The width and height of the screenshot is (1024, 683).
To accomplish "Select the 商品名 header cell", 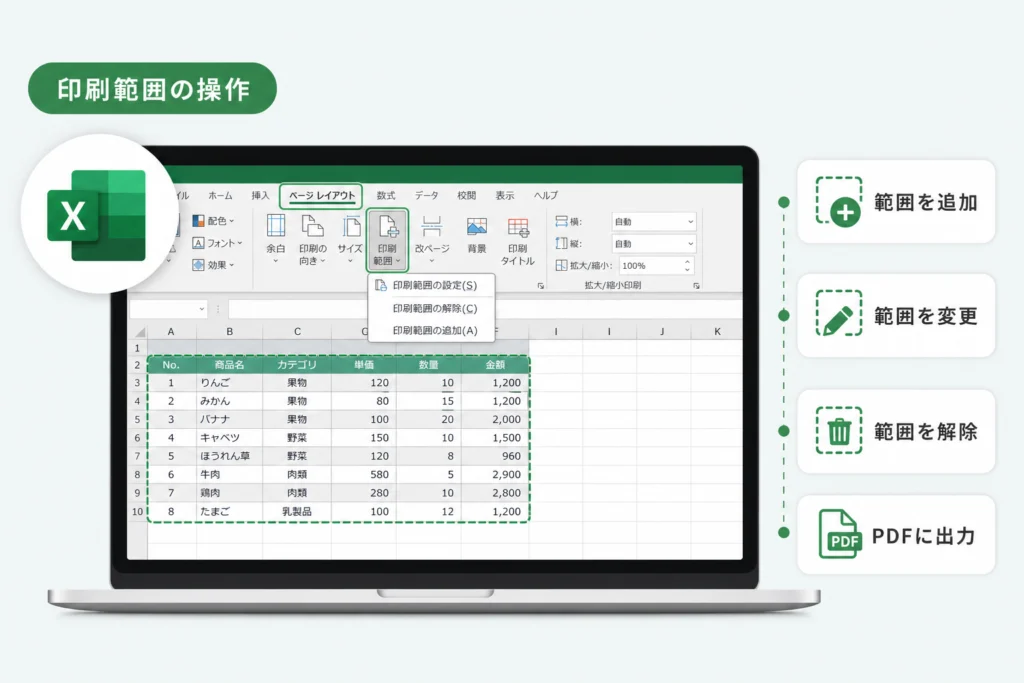I will 229,365.
